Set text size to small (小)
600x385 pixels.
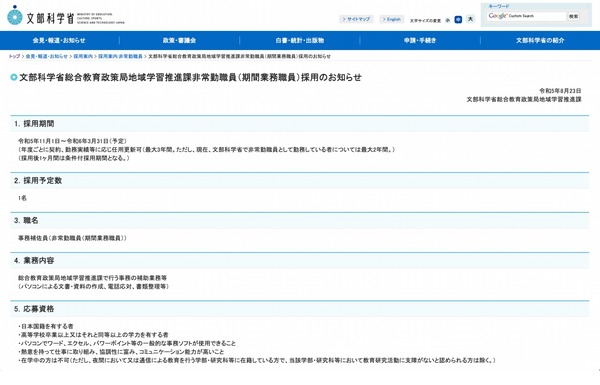[448, 20]
